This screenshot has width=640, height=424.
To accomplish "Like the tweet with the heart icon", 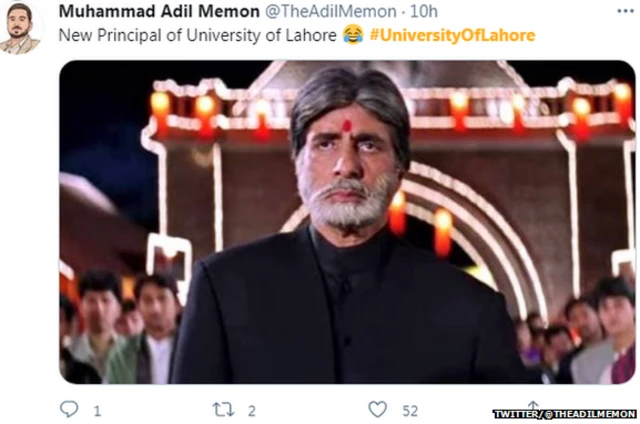I will 378,409.
